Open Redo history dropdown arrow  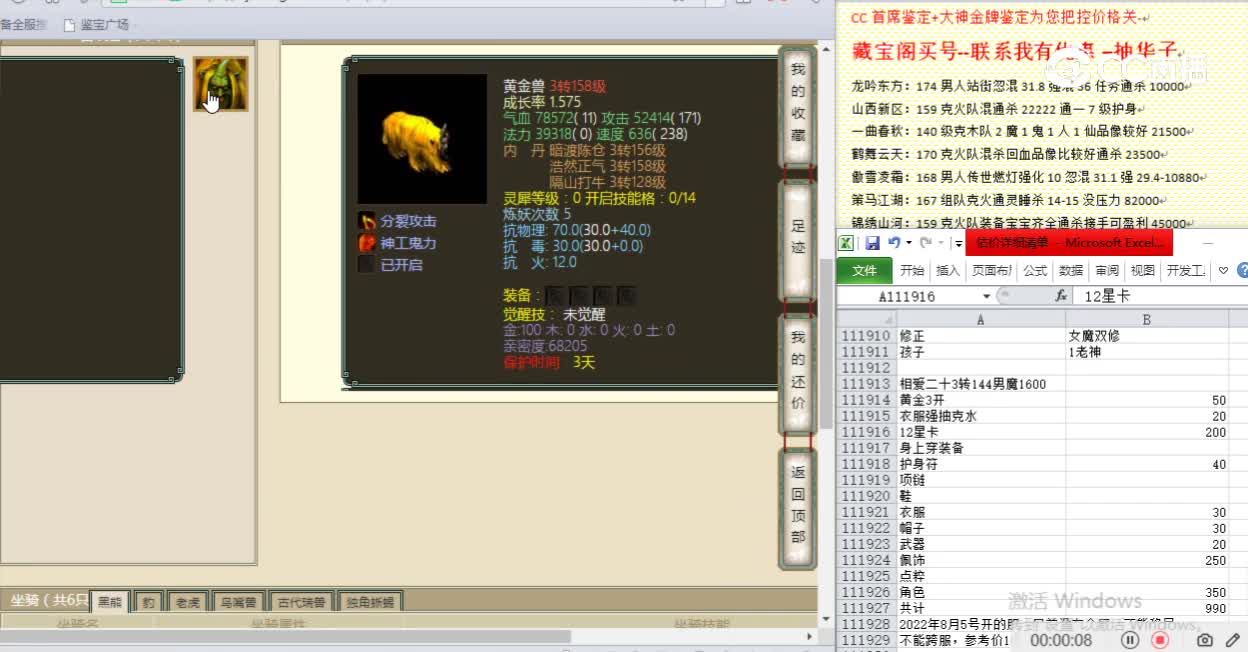(x=940, y=243)
